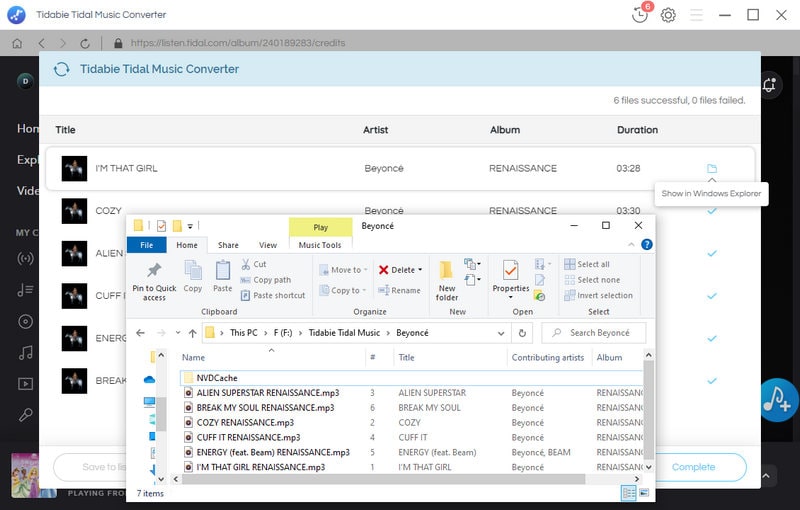Click the Tidabie URL address field
The image size is (800, 510).
coord(238,43)
